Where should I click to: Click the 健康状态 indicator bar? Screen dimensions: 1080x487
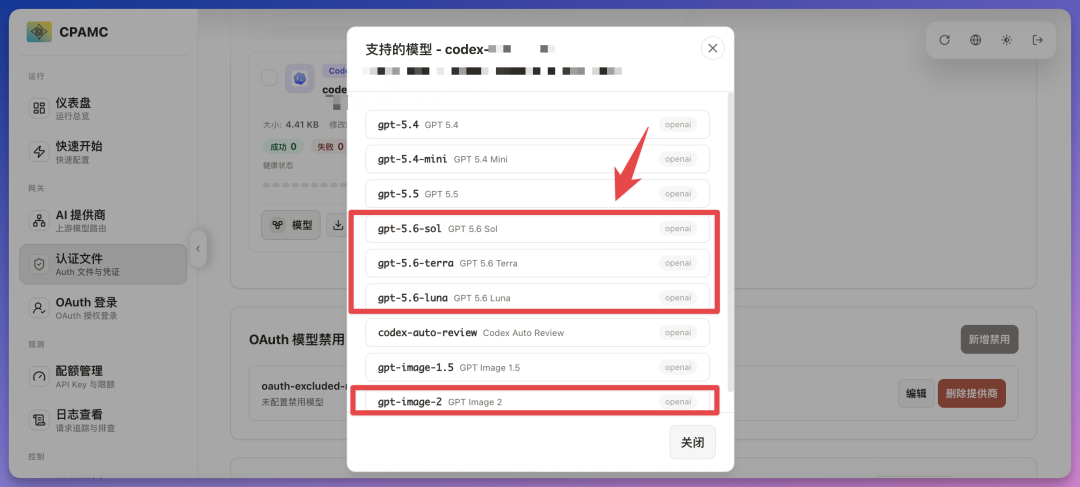(304, 185)
